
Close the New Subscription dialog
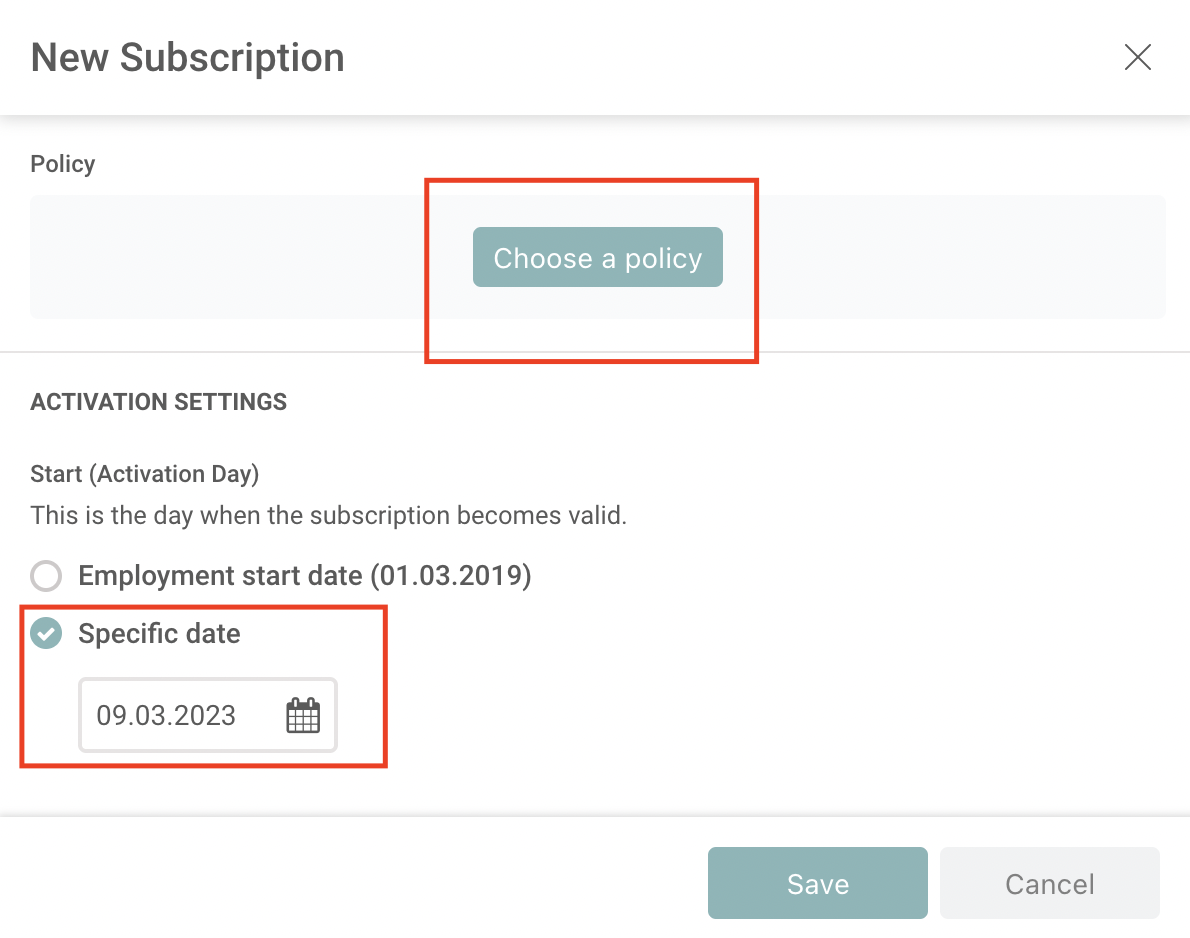[x=1137, y=57]
